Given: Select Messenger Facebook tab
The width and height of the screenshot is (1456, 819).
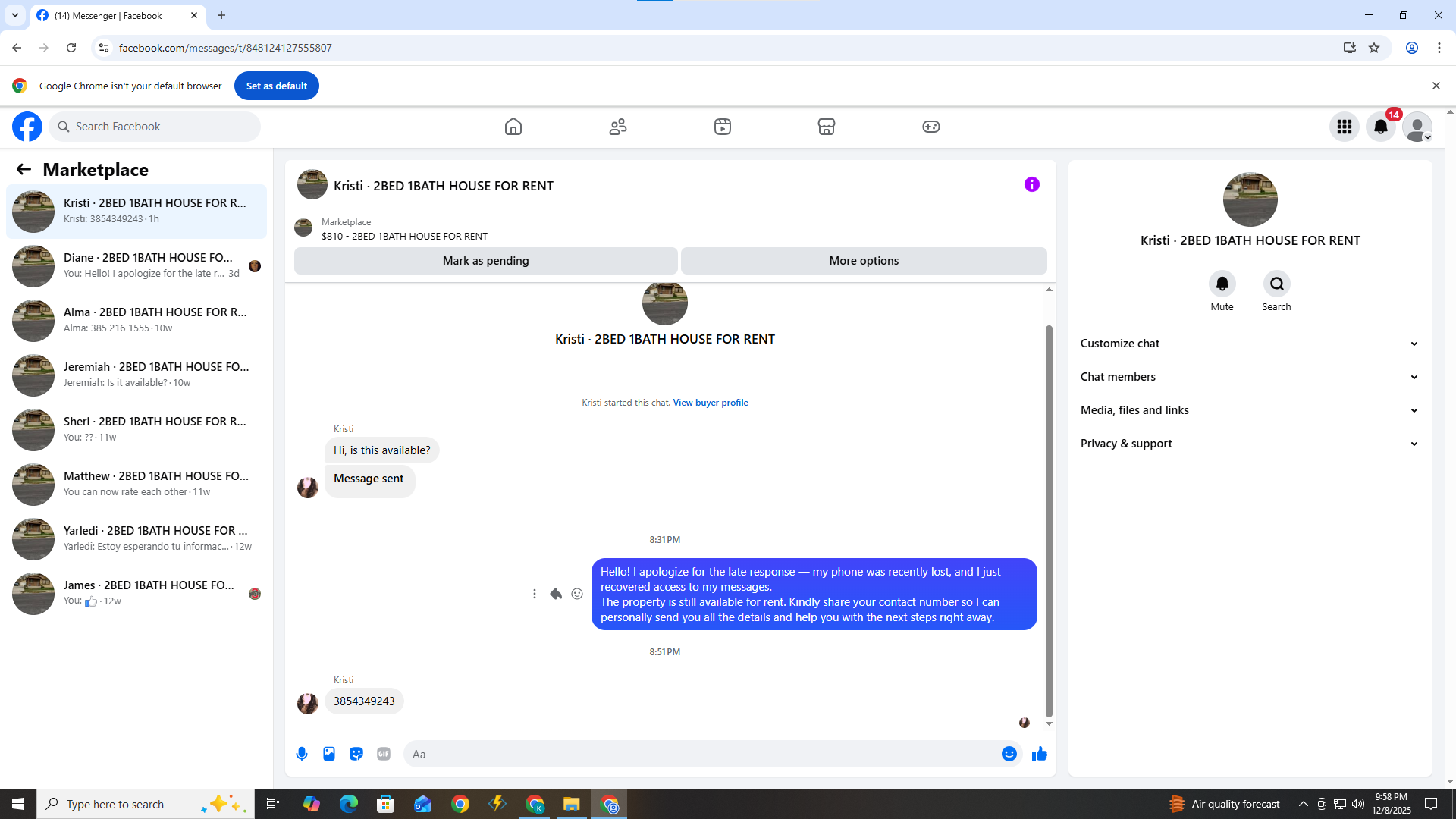Looking at the screenshot, I should [118, 15].
